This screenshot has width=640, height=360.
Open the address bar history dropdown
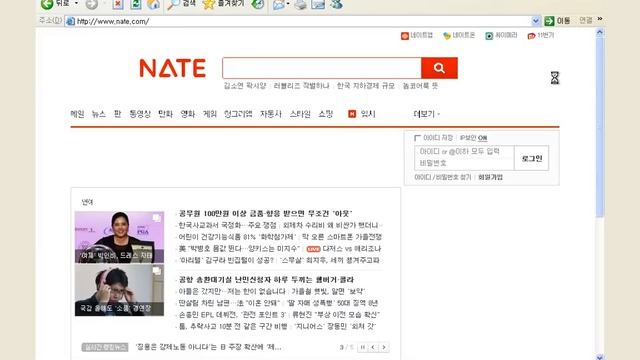click(536, 21)
